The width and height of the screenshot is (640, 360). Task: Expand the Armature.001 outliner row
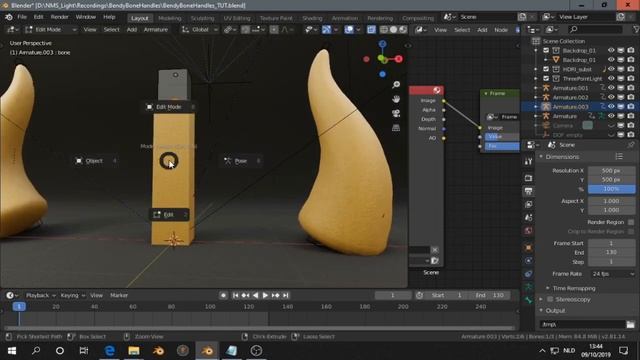pos(536,88)
